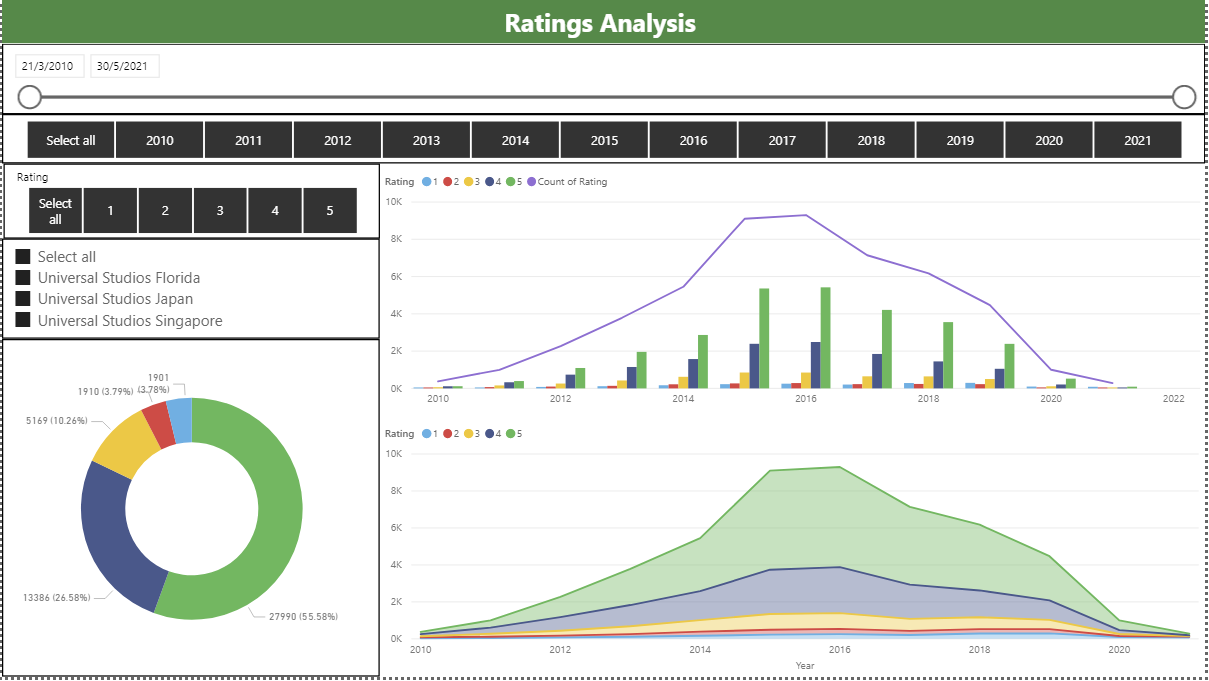Click the start date field 21/3/2010

coord(48,67)
